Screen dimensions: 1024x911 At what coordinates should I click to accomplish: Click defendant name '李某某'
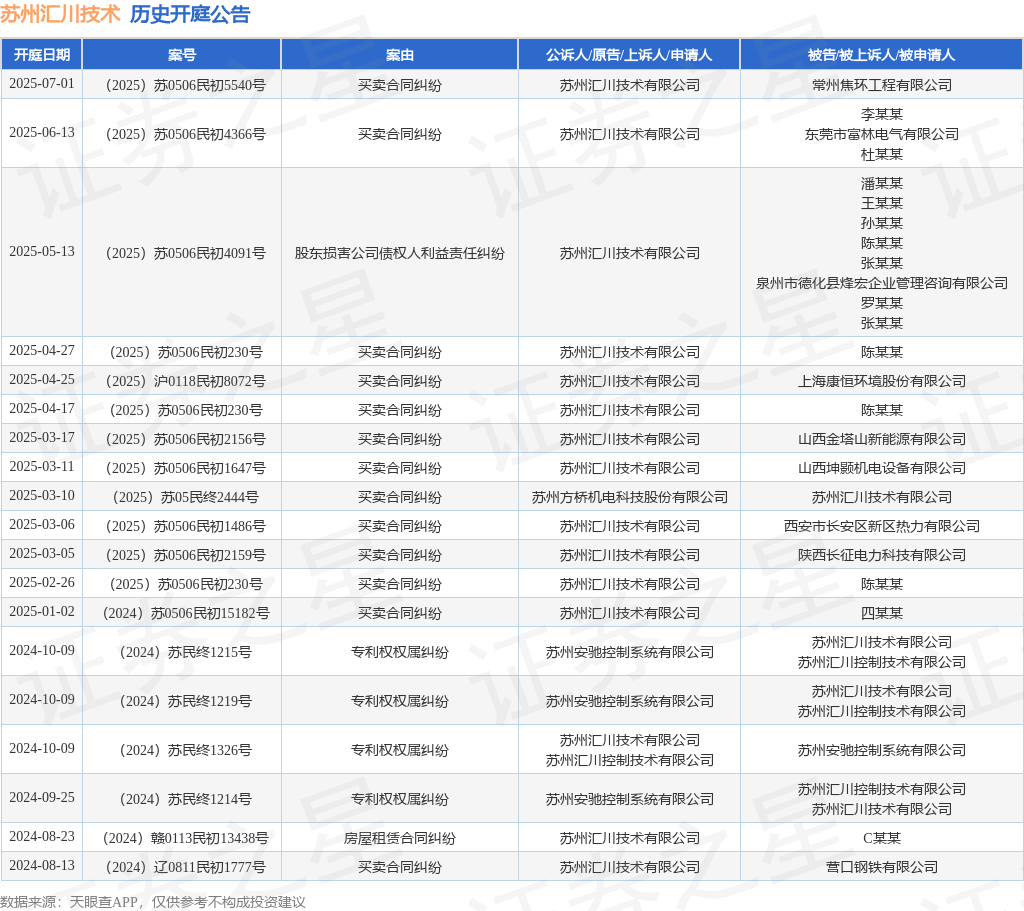tap(882, 114)
